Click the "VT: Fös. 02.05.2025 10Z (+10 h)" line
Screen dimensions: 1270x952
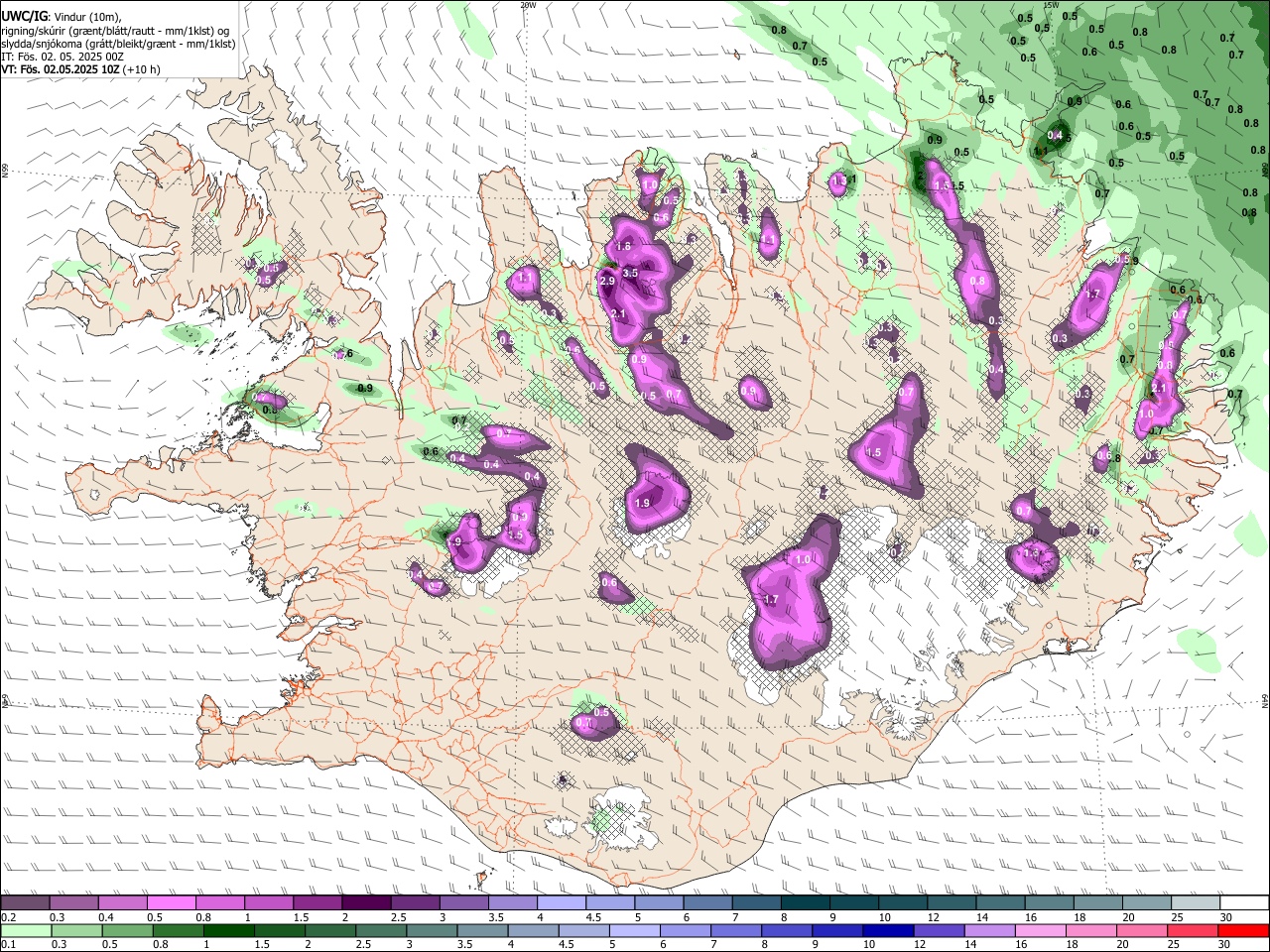(80, 69)
